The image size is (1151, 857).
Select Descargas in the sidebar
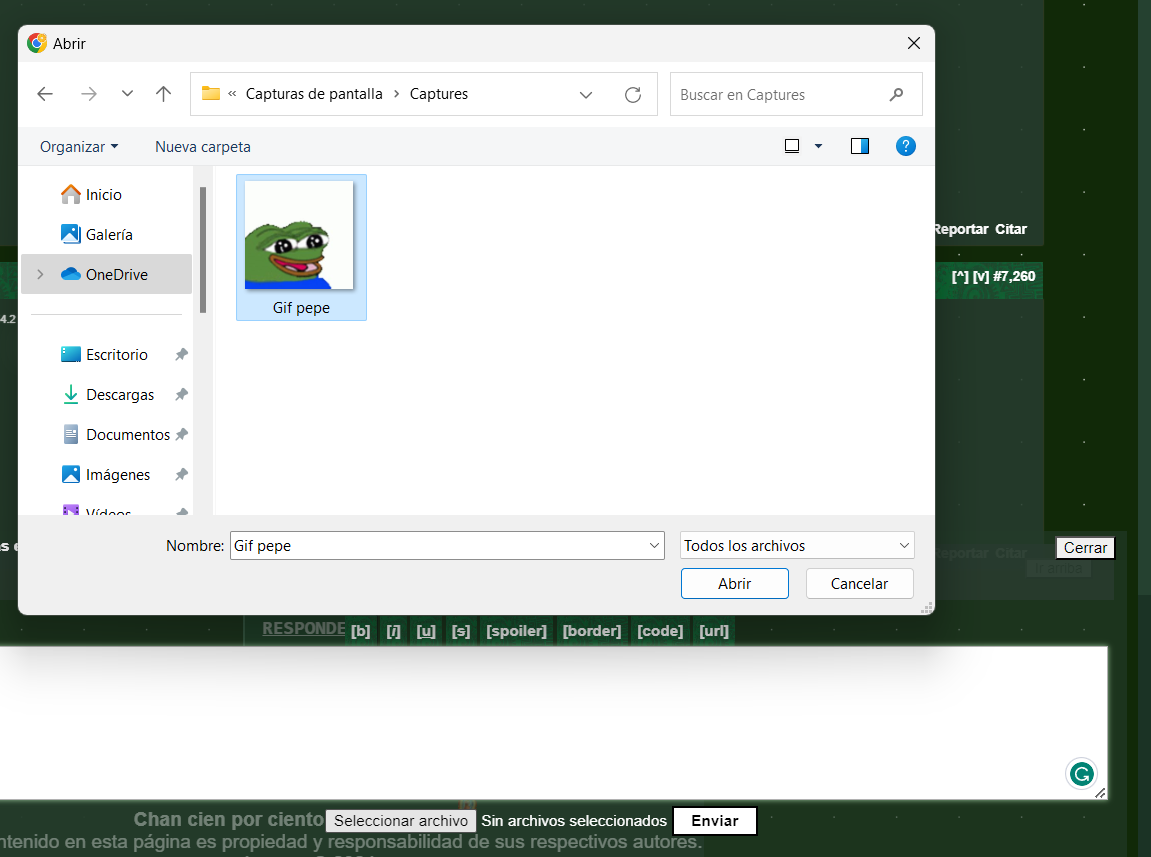(x=120, y=395)
